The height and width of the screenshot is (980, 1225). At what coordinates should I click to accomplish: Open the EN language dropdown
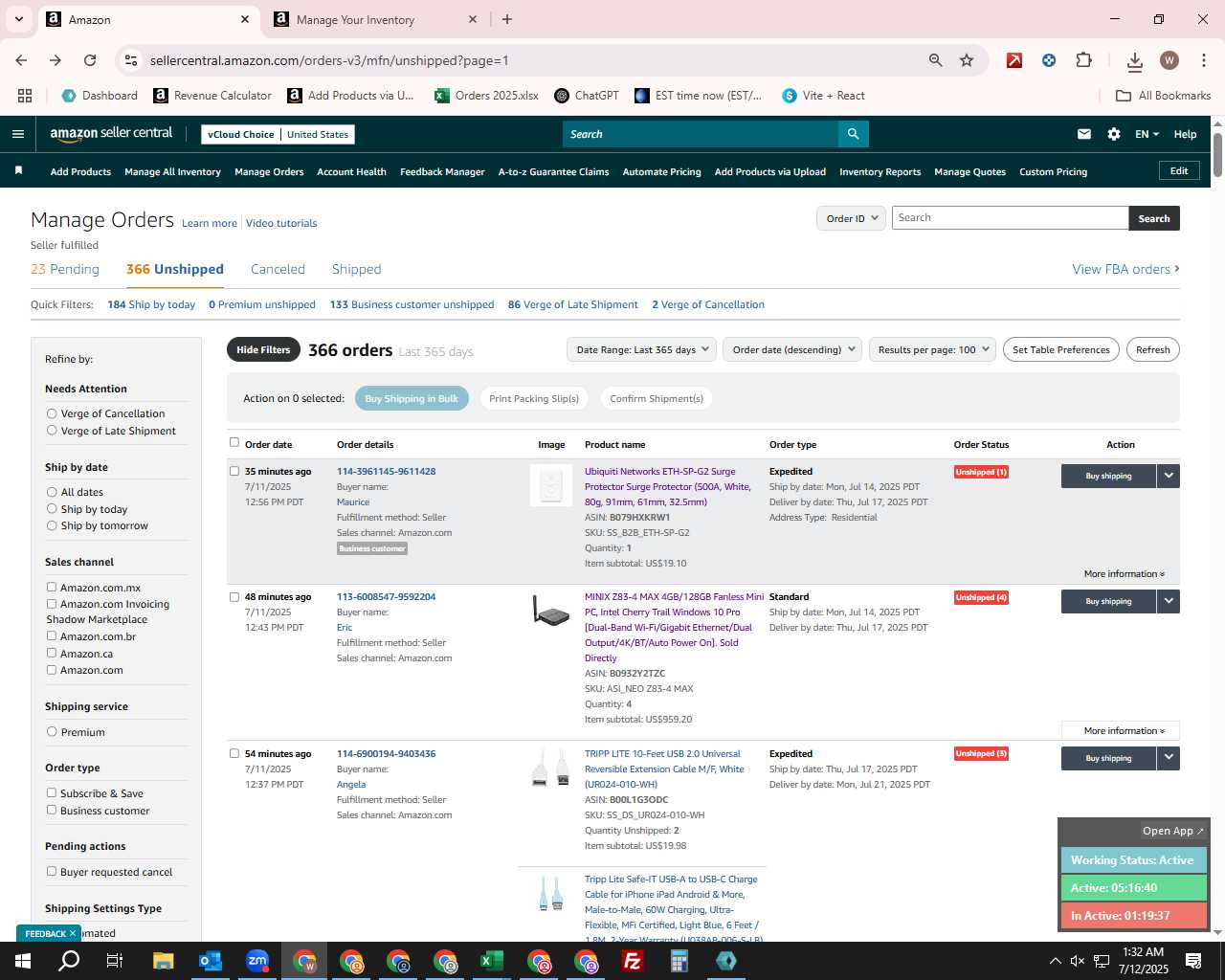pyautogui.click(x=1147, y=134)
